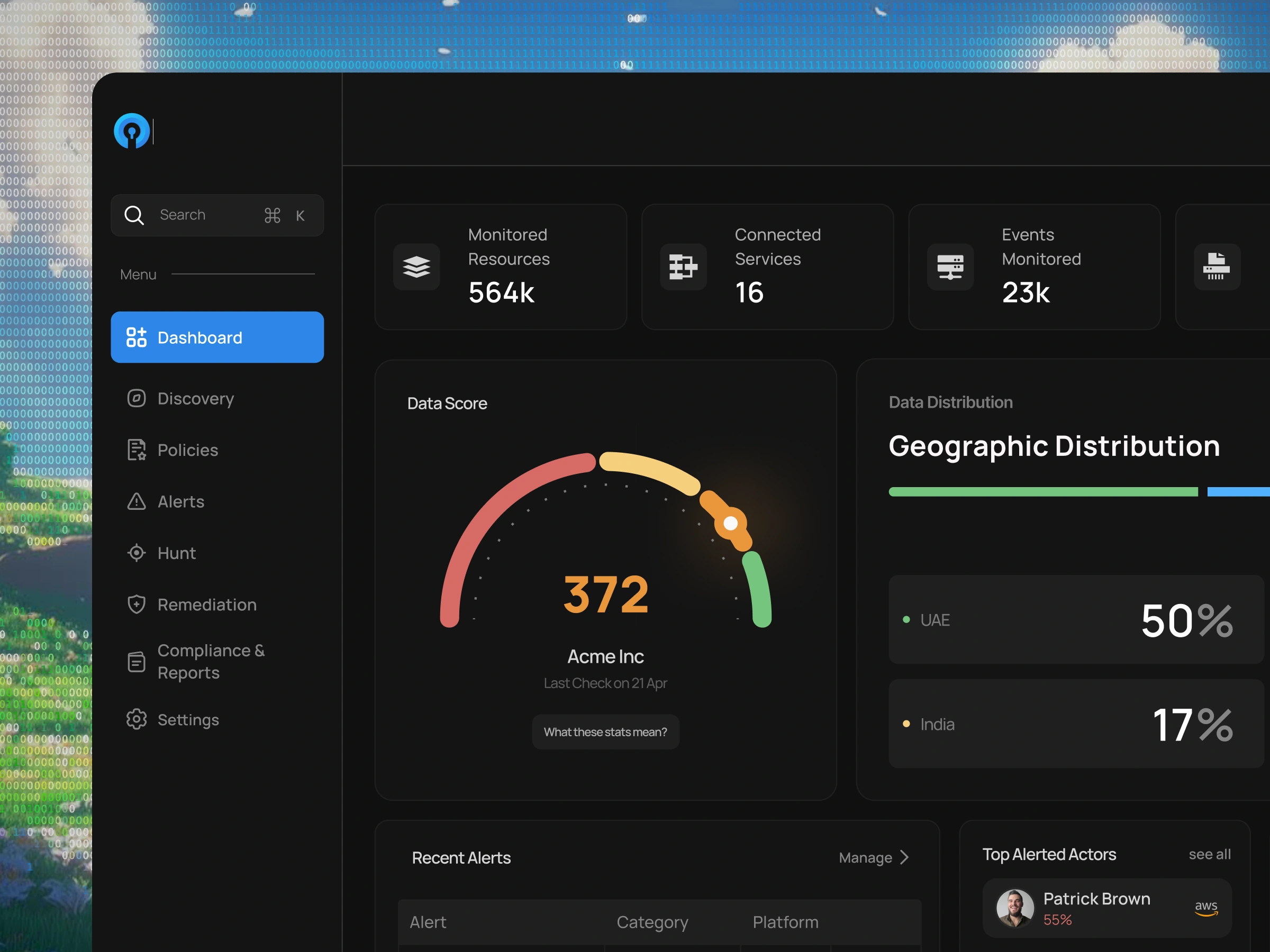Click the "What these stats mean?" button

[x=606, y=732]
